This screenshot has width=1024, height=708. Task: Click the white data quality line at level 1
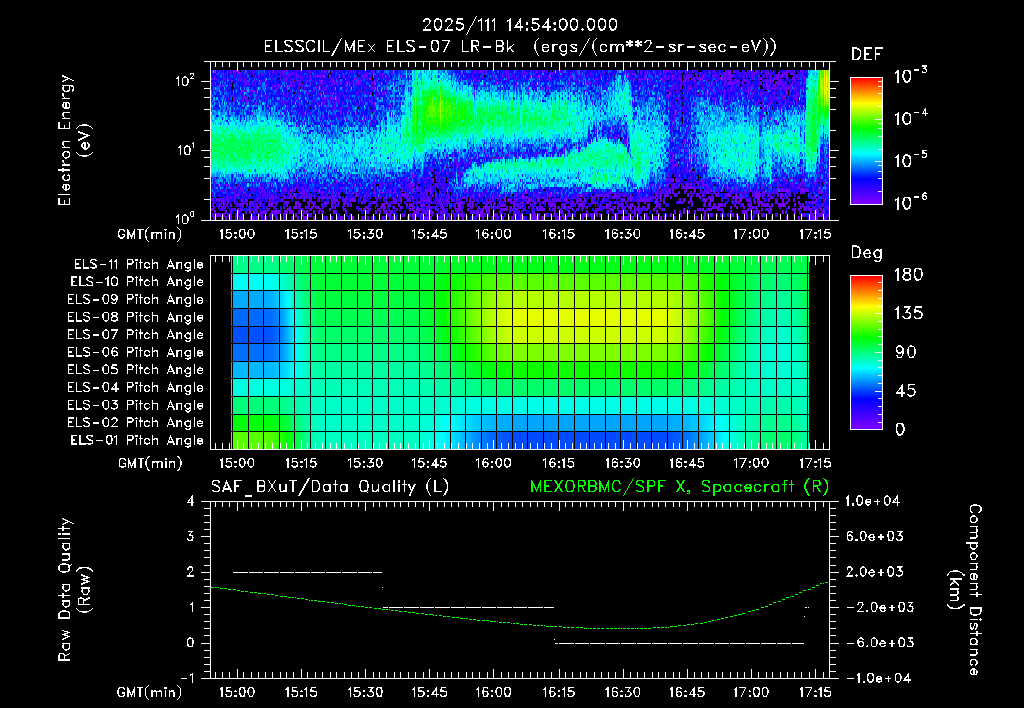pyautogui.click(x=468, y=607)
